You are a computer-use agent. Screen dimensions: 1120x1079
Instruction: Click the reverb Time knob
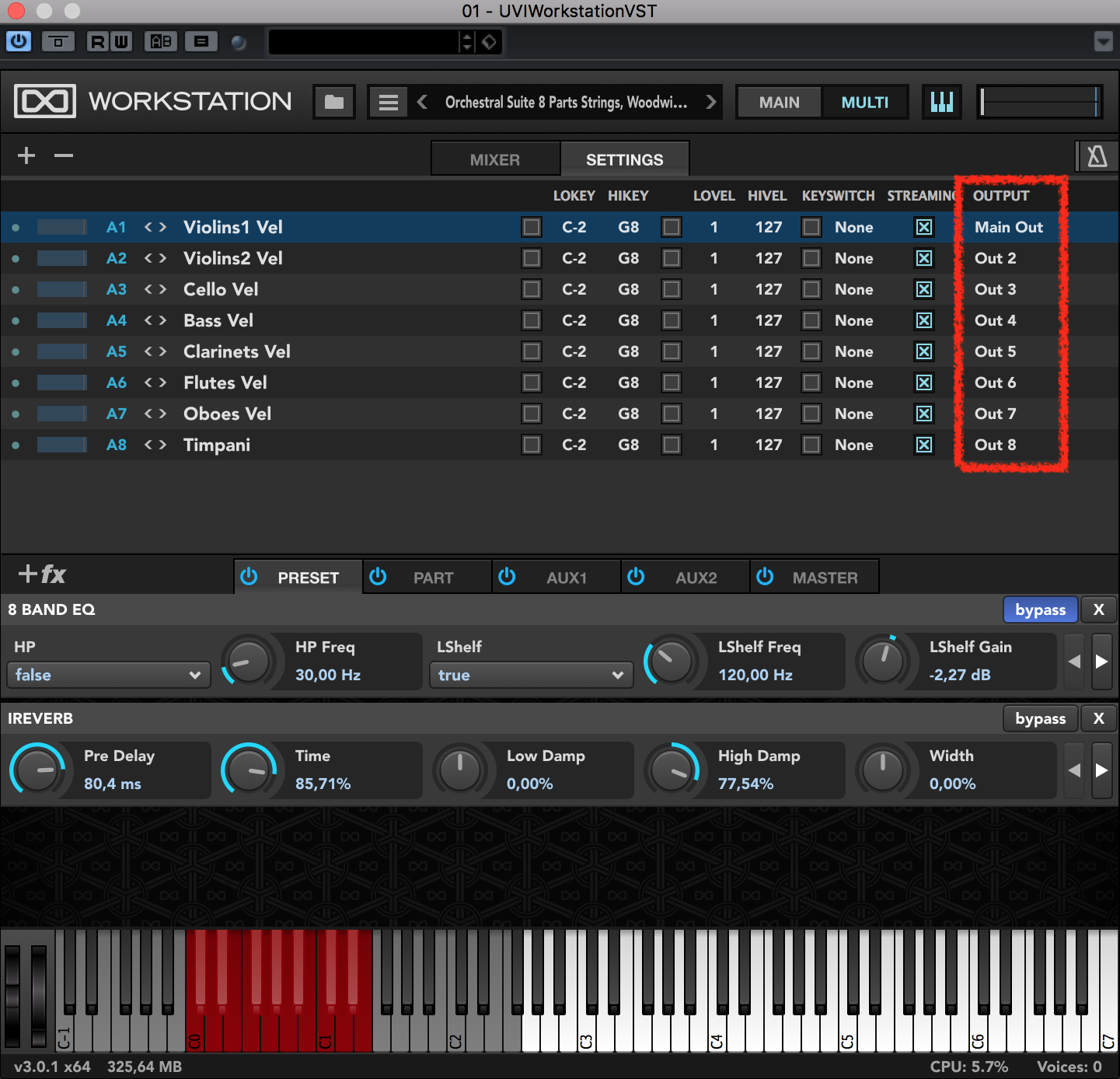point(249,770)
